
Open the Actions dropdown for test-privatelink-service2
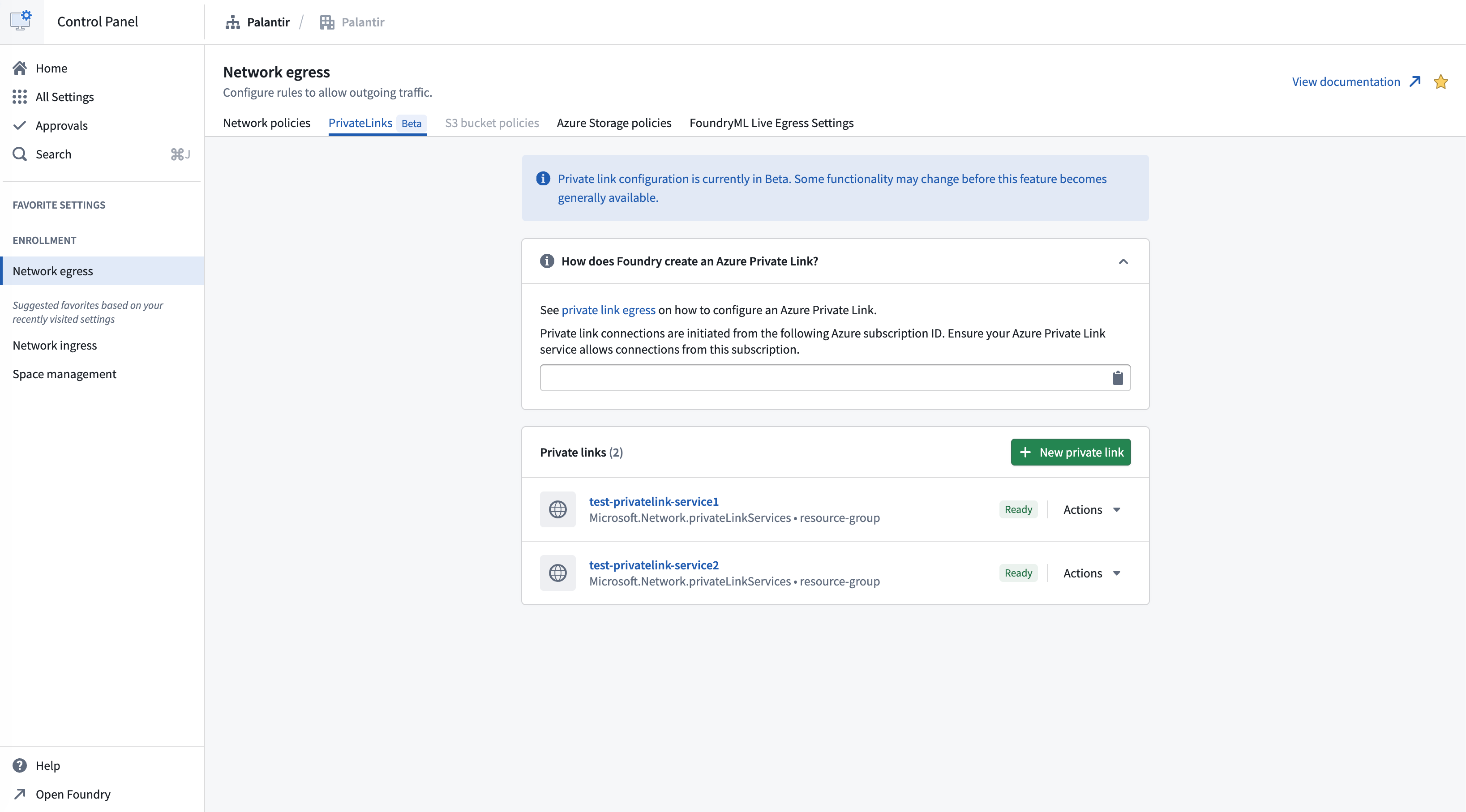click(x=1090, y=573)
